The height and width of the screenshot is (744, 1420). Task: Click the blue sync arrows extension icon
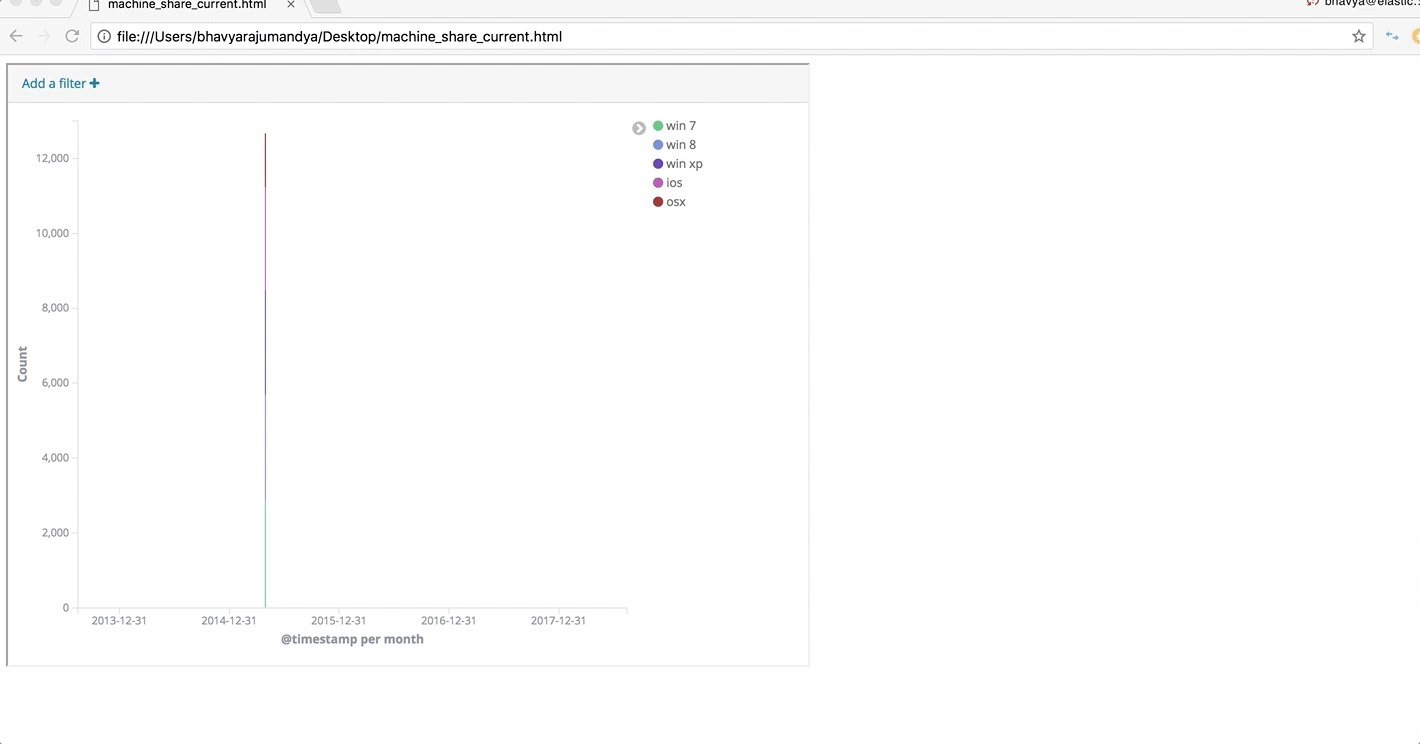point(1392,36)
